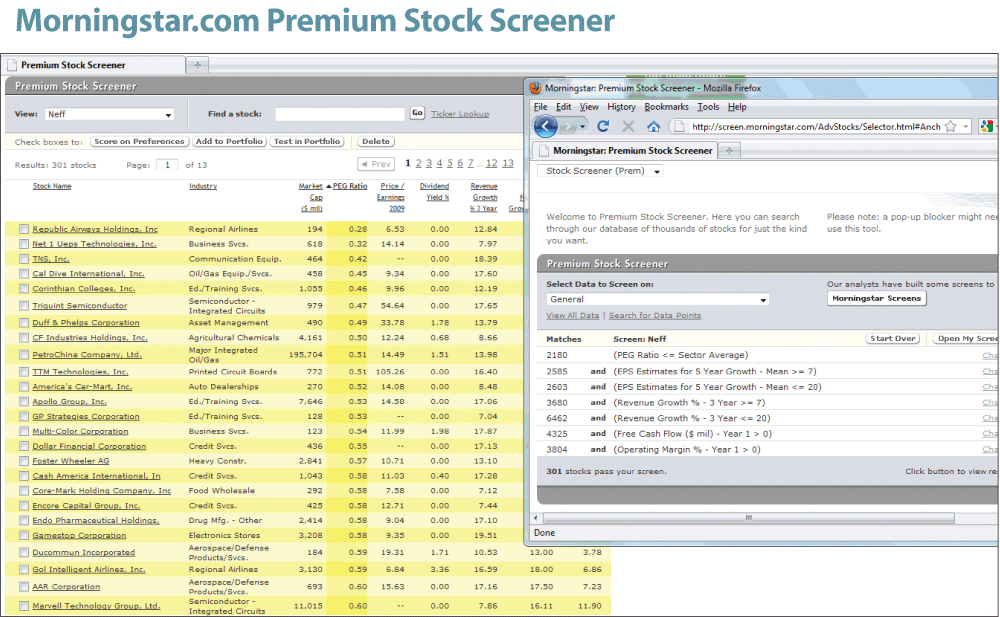Open the Firefox Bookmarks menu
The image size is (1000, 617).
point(666,107)
